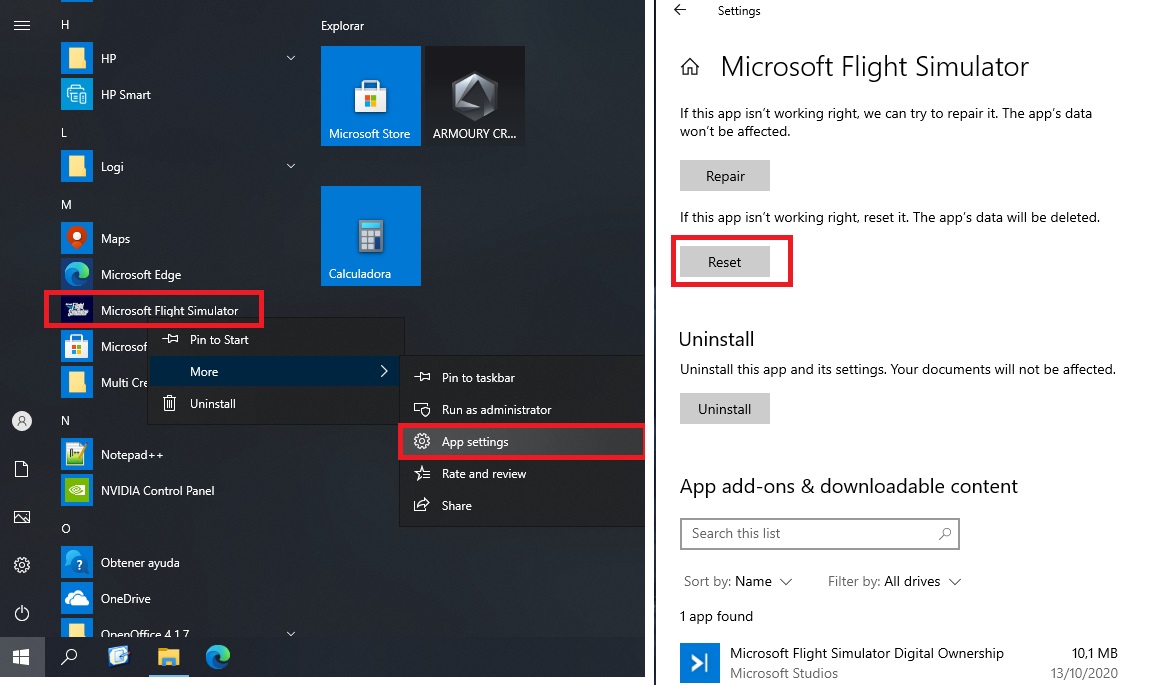Click the Microsoft Flight Simulator app icon
The height and width of the screenshot is (685, 1157).
[x=77, y=310]
